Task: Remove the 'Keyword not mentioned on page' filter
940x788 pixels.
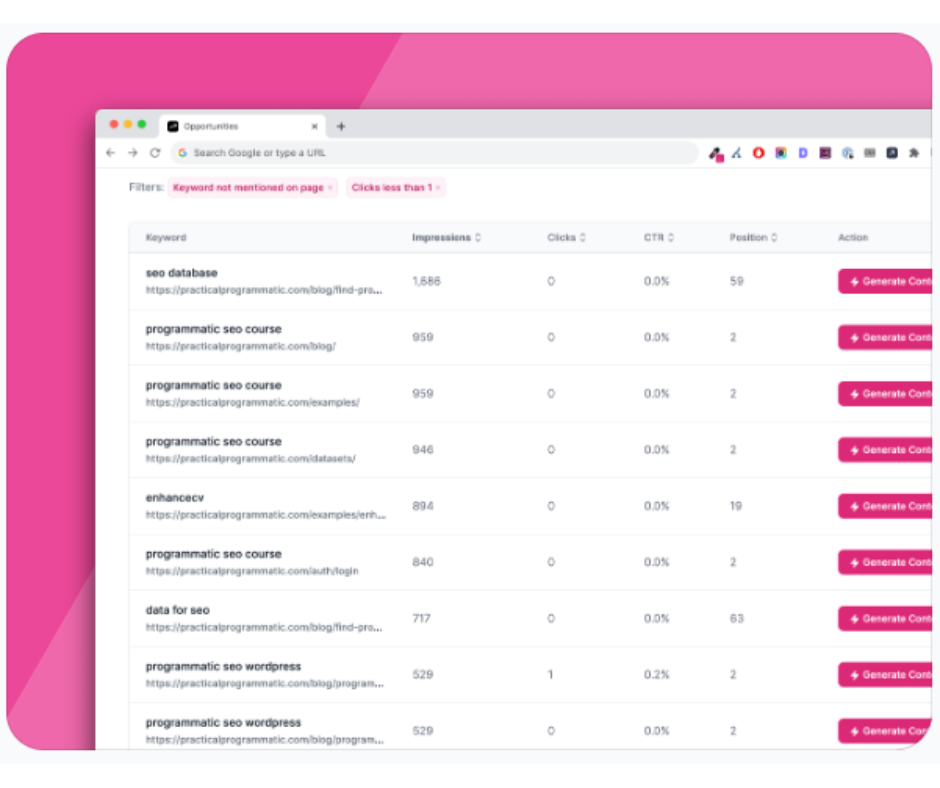Action: 330,188
